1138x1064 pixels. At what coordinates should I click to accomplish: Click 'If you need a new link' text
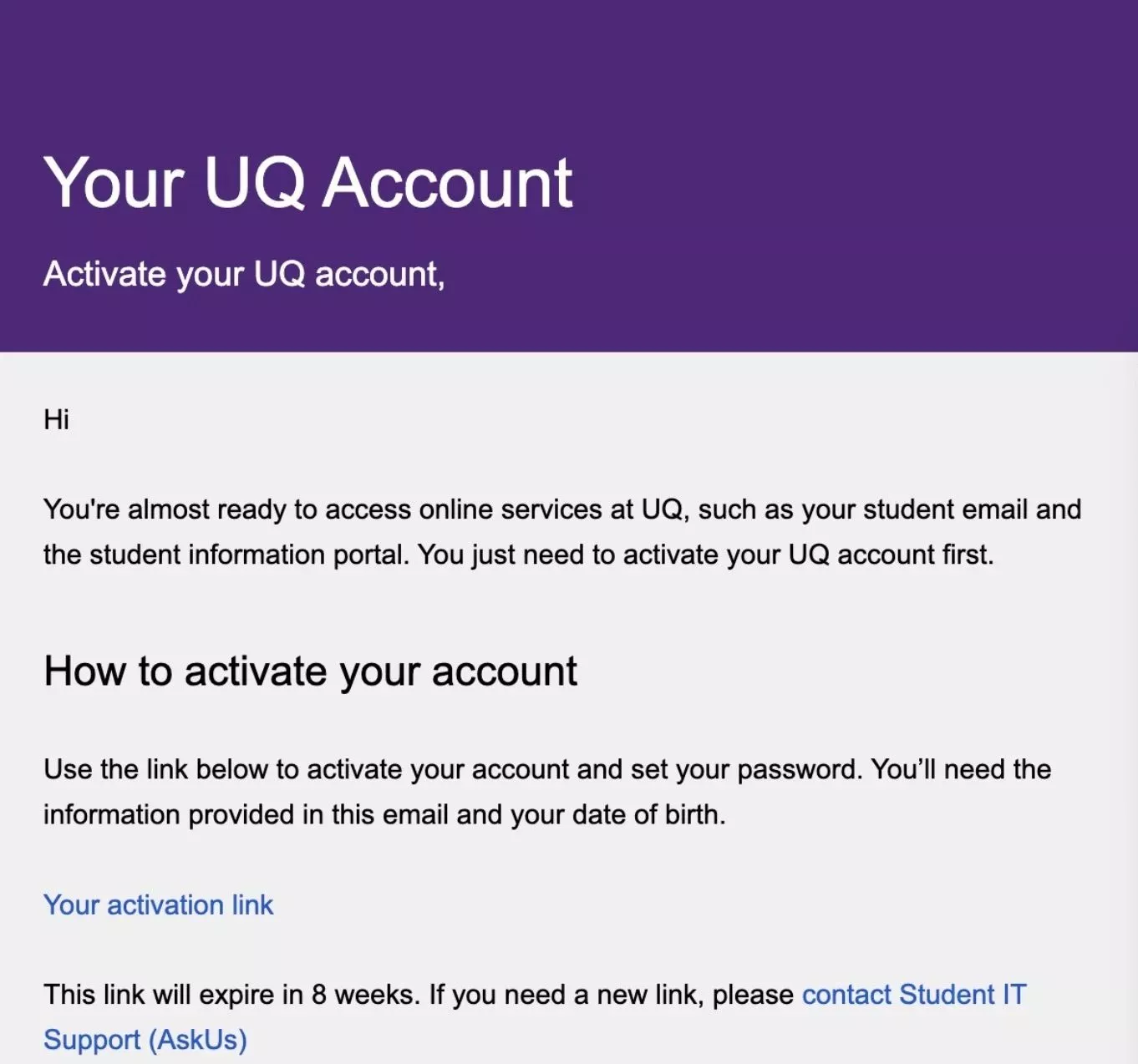pos(566,995)
